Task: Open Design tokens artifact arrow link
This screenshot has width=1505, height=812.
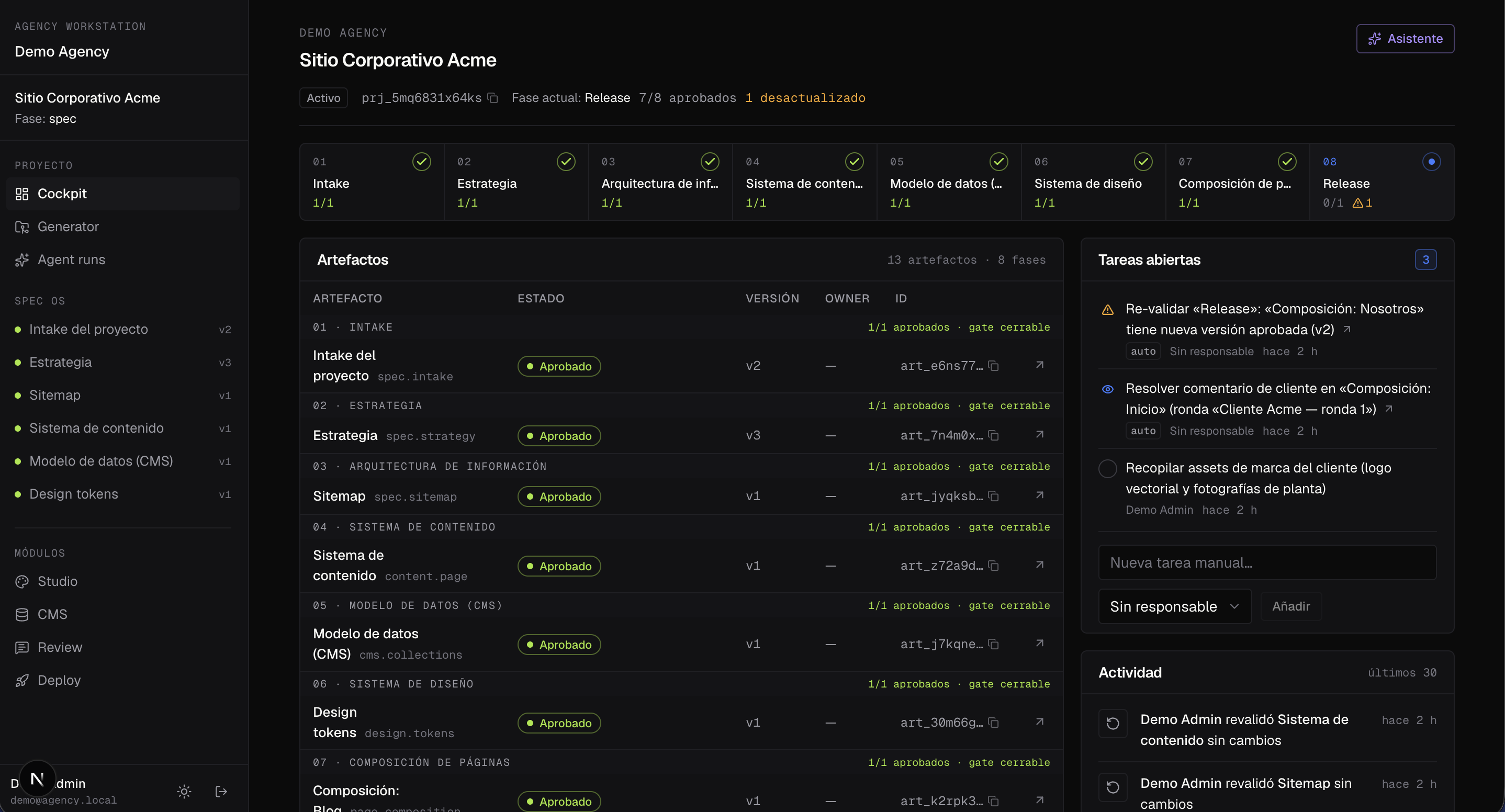Action: point(1040,722)
